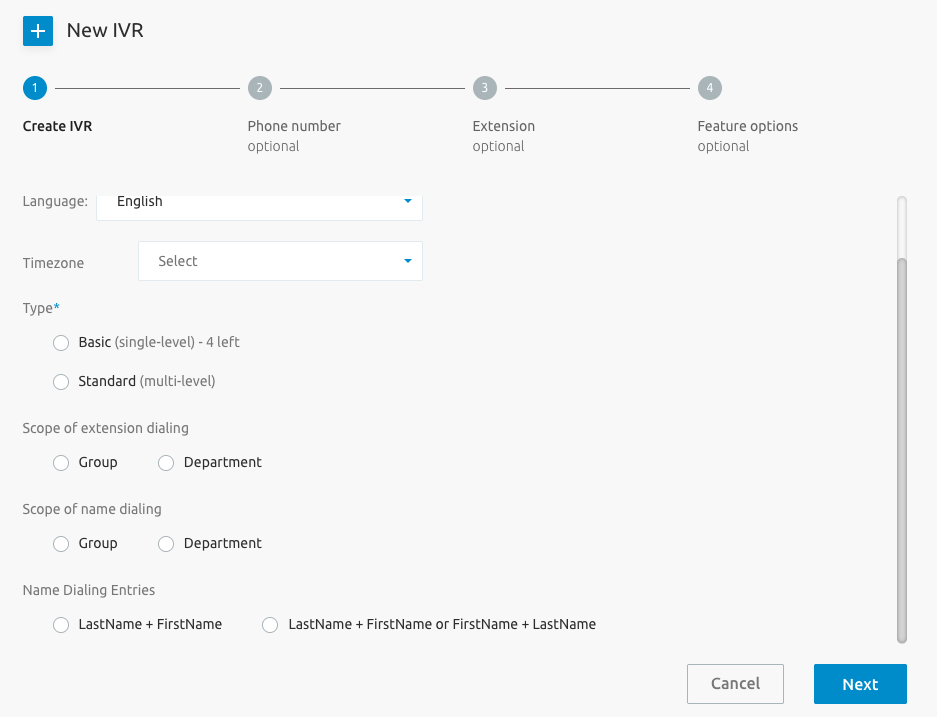Select the Standard multi-level type

coord(61,381)
